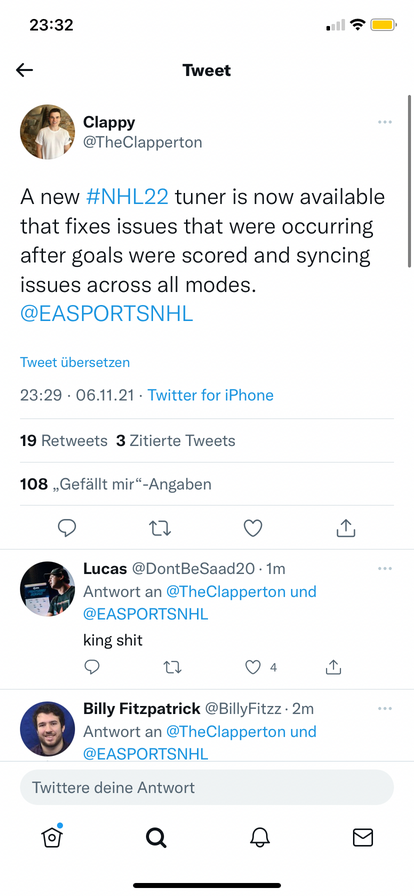The height and width of the screenshot is (896, 414).
Task: Open more options on Billy Fitzpatrick's reply
Action: [385, 708]
